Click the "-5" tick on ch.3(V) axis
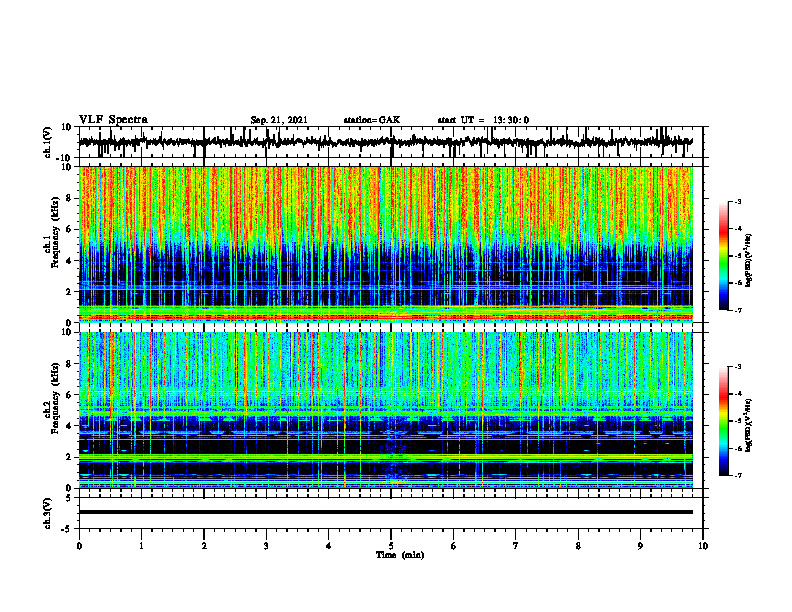The height and width of the screenshot is (612, 792). (67, 529)
